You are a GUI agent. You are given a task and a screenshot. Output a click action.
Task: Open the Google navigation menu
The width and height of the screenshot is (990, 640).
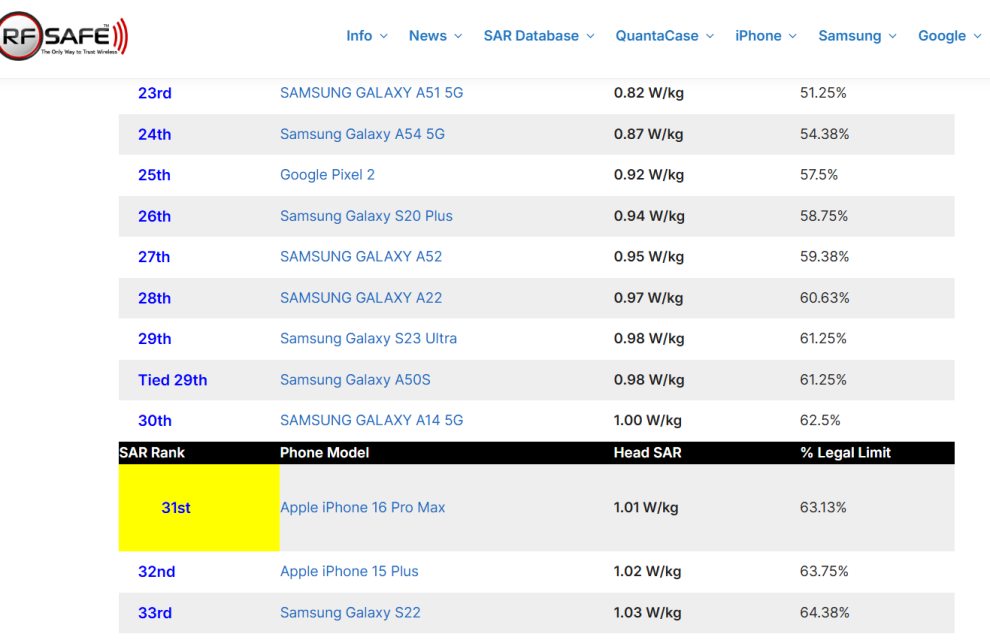pyautogui.click(x=949, y=36)
